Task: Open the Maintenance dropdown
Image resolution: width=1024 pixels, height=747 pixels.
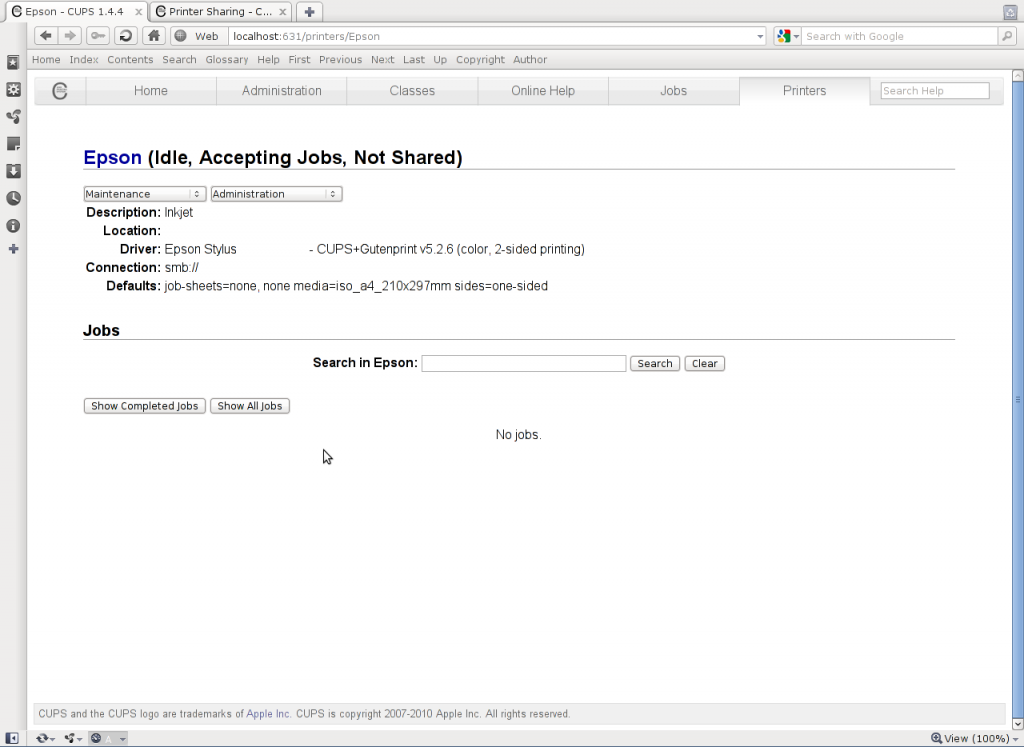Action: pyautogui.click(x=144, y=194)
